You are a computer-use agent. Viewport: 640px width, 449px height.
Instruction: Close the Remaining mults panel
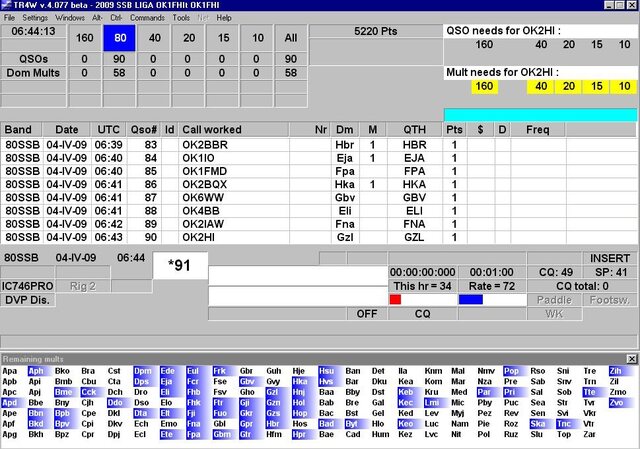click(x=631, y=358)
